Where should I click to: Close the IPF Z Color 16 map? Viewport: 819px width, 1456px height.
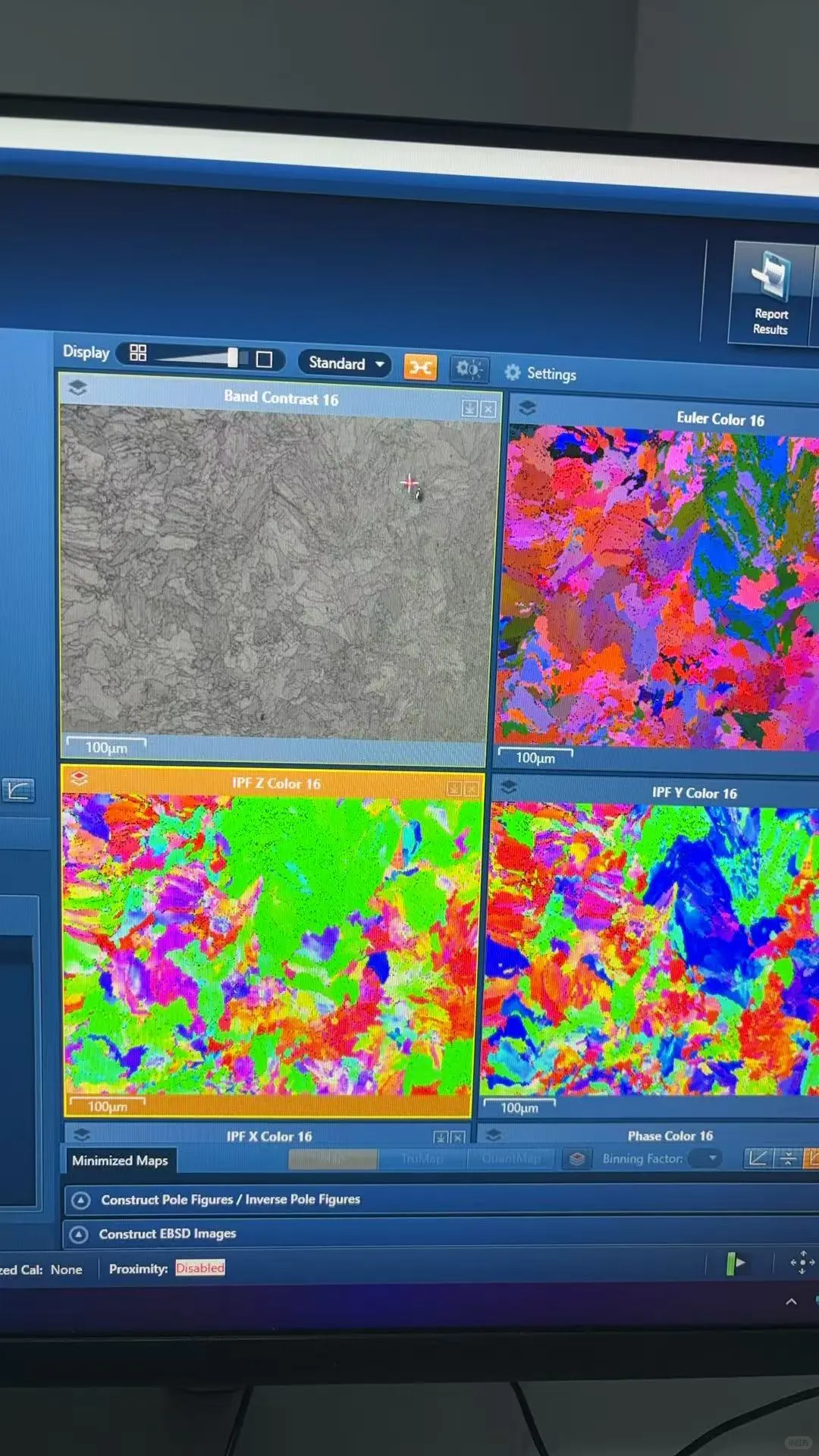pos(472,789)
